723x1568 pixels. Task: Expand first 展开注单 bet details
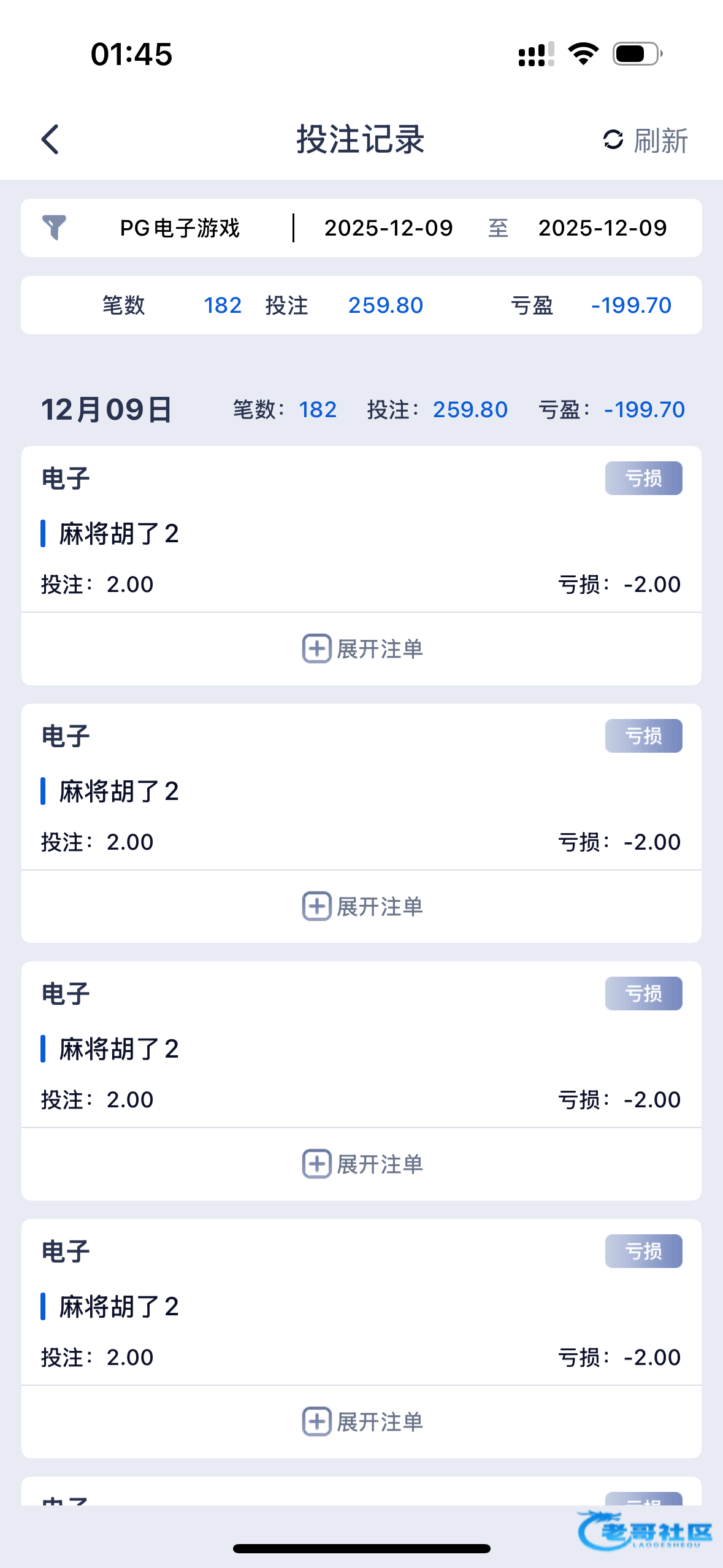pos(380,649)
